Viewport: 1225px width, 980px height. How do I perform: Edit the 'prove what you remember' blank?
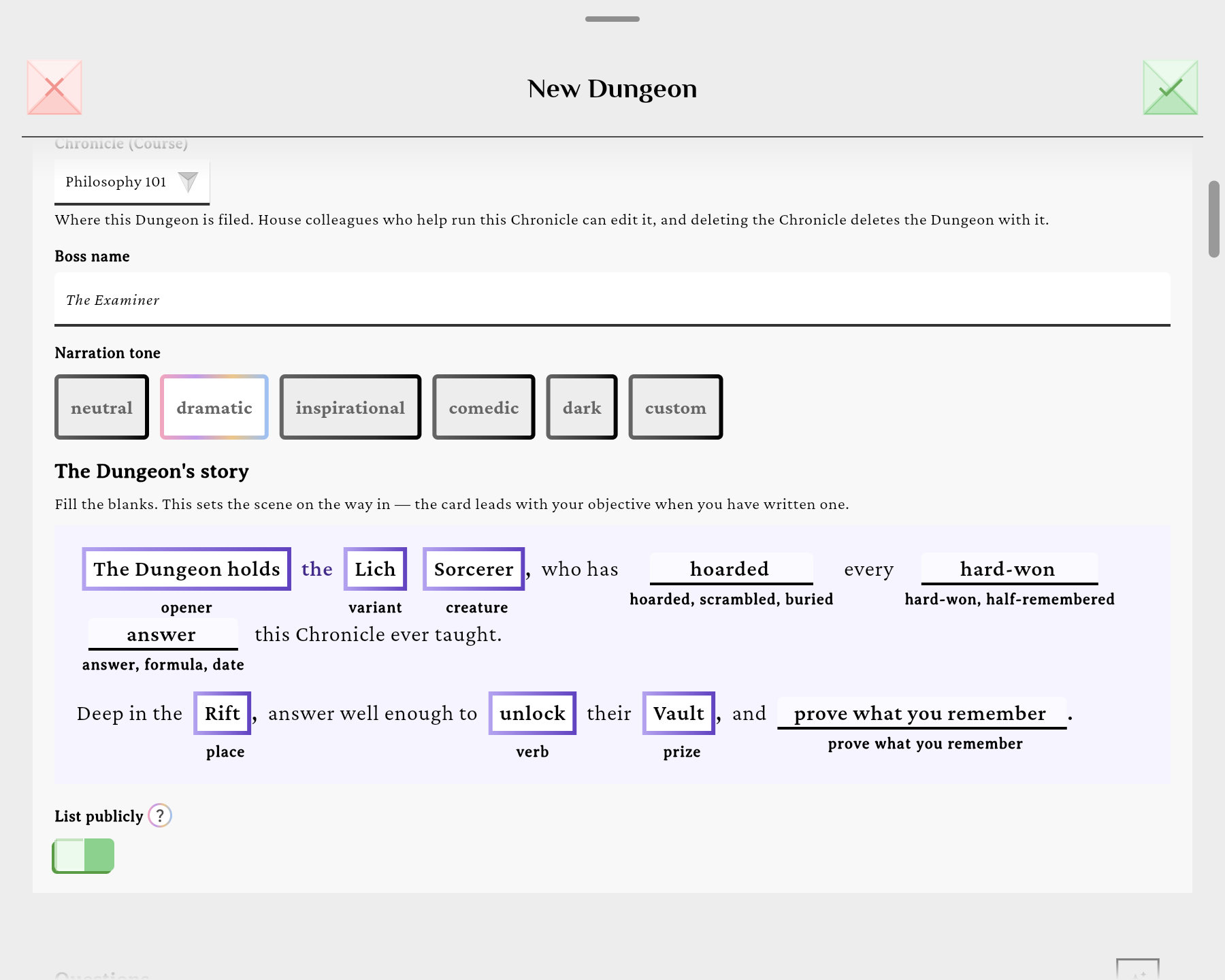tap(922, 713)
